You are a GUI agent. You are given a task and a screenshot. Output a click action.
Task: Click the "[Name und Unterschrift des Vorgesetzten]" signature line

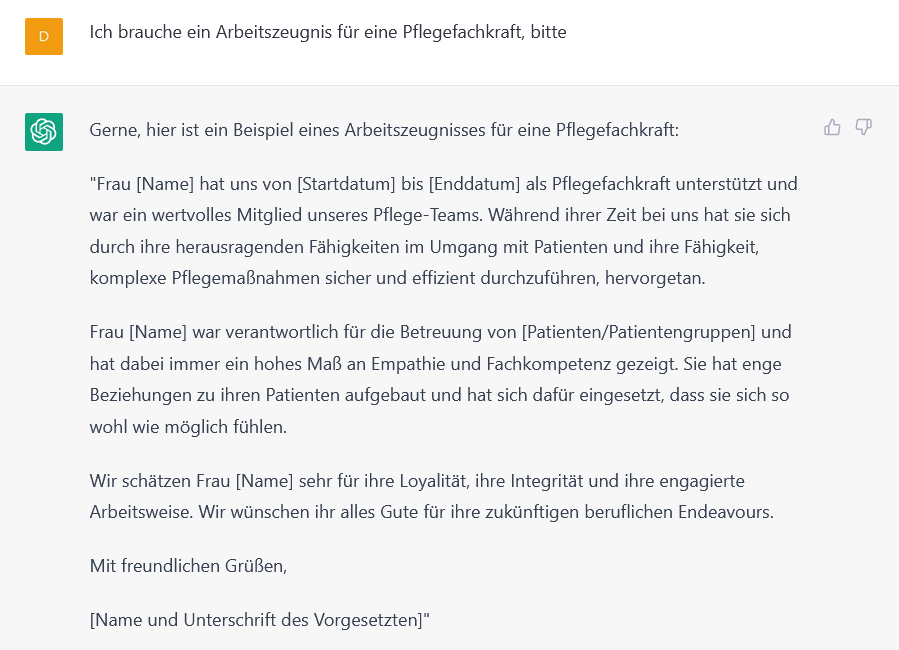[259, 619]
